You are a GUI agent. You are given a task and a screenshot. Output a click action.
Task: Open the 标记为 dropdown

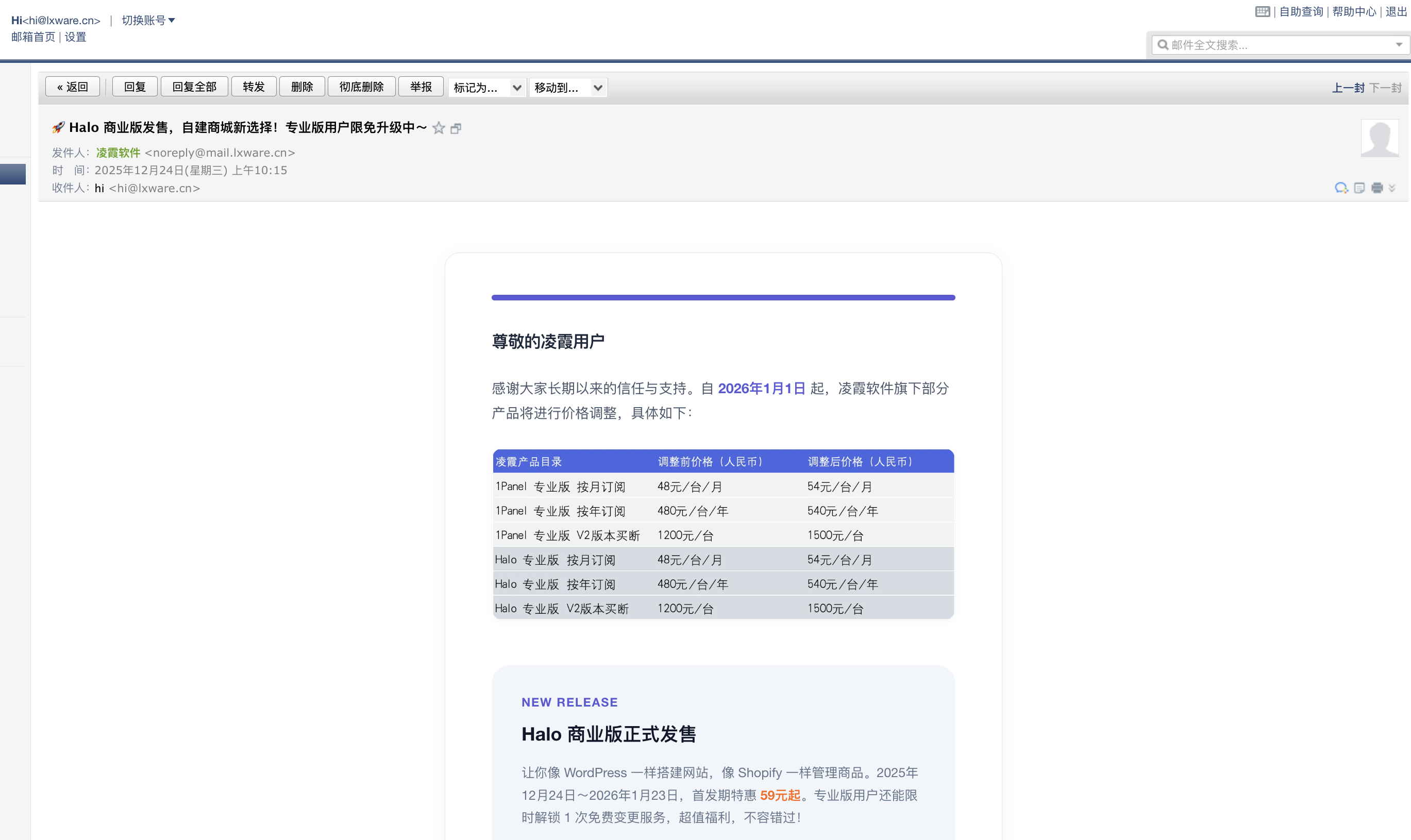click(x=487, y=87)
